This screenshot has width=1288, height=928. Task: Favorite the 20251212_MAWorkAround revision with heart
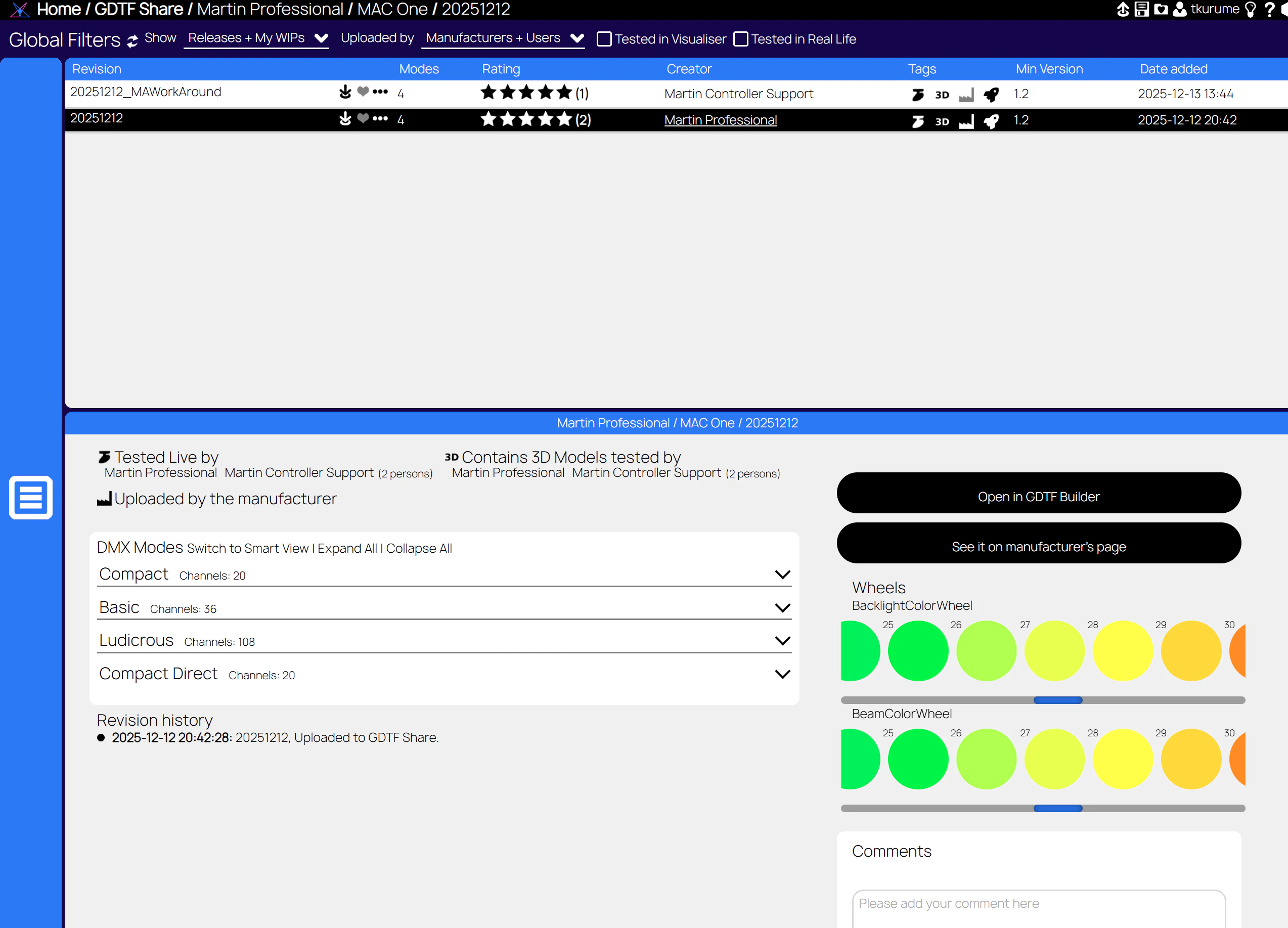pyautogui.click(x=363, y=91)
